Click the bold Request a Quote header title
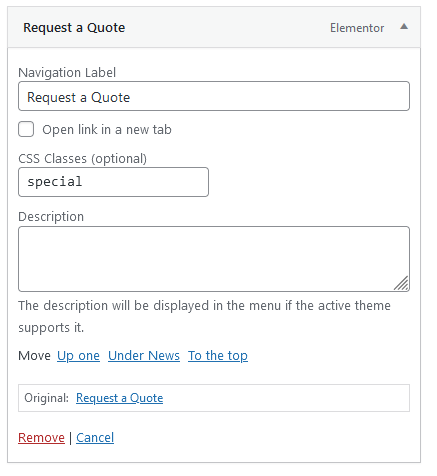The width and height of the screenshot is (437, 476). click(x=74, y=28)
